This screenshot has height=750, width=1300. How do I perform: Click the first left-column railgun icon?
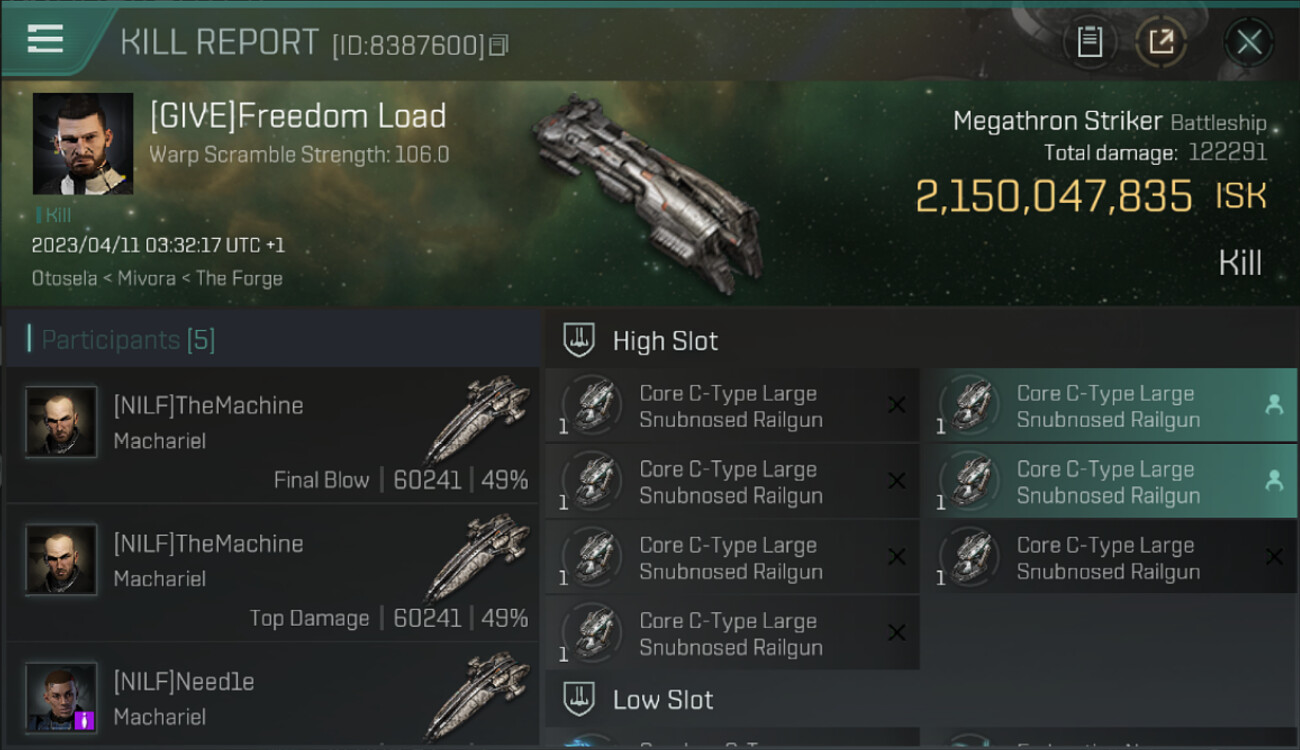(592, 405)
